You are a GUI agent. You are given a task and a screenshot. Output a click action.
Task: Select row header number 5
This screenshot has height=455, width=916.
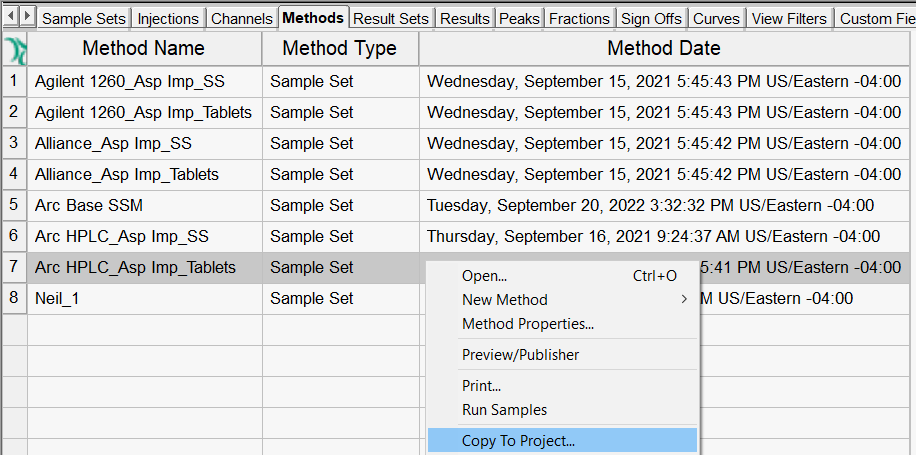coord(14,205)
